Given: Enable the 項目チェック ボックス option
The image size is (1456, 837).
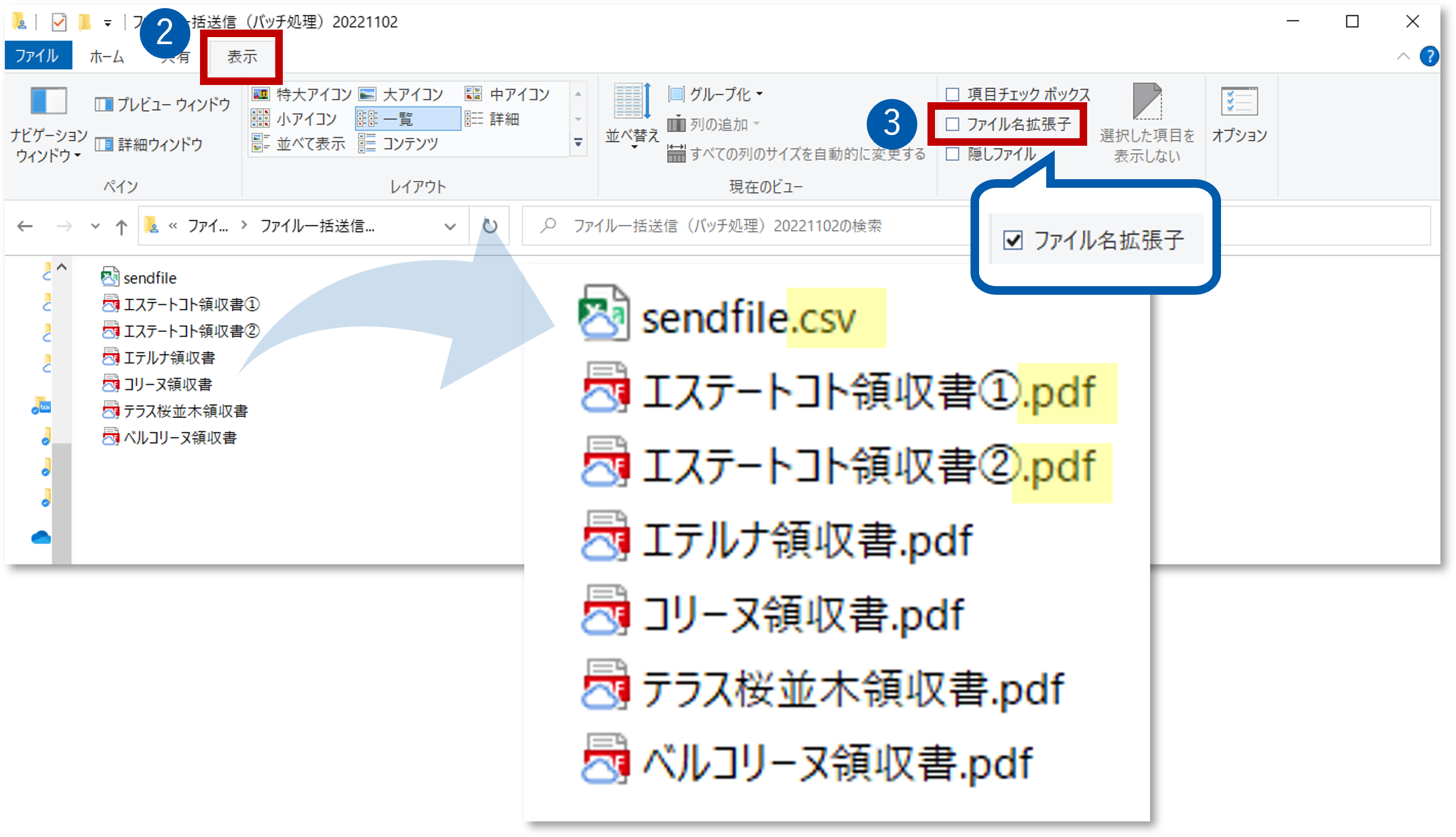Looking at the screenshot, I should click(953, 94).
